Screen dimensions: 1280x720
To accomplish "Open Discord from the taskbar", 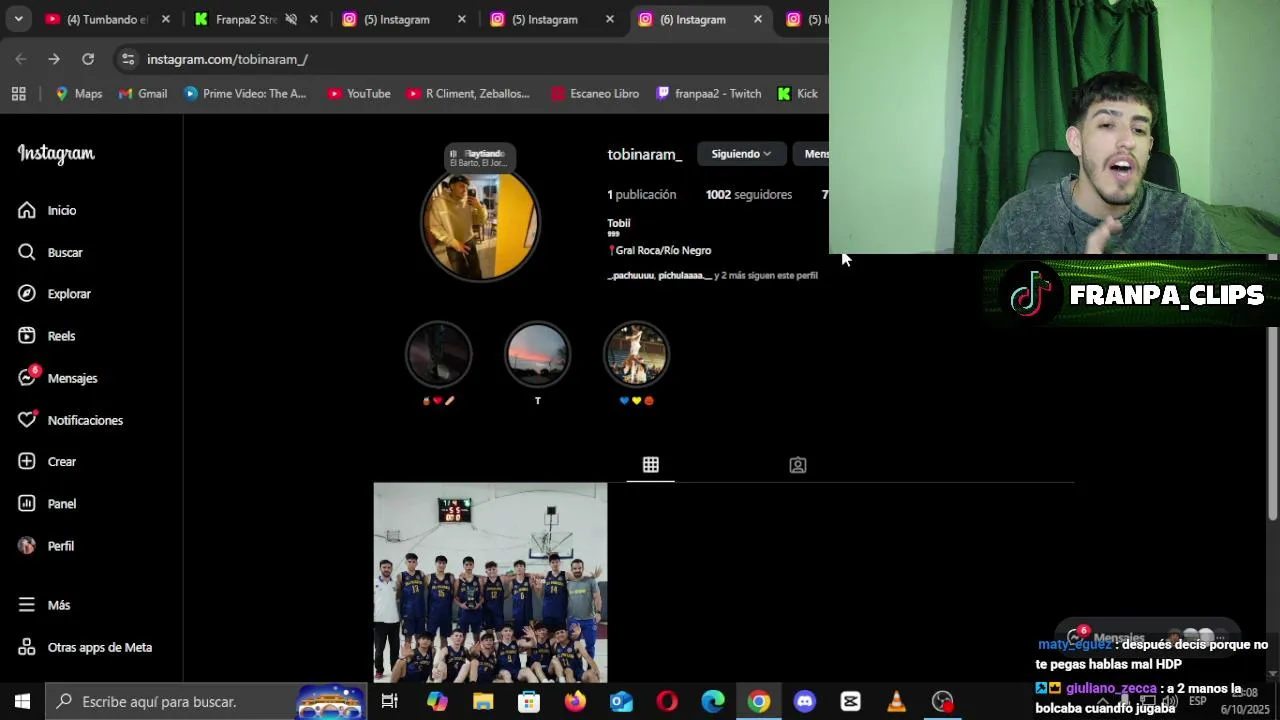I will (x=805, y=702).
